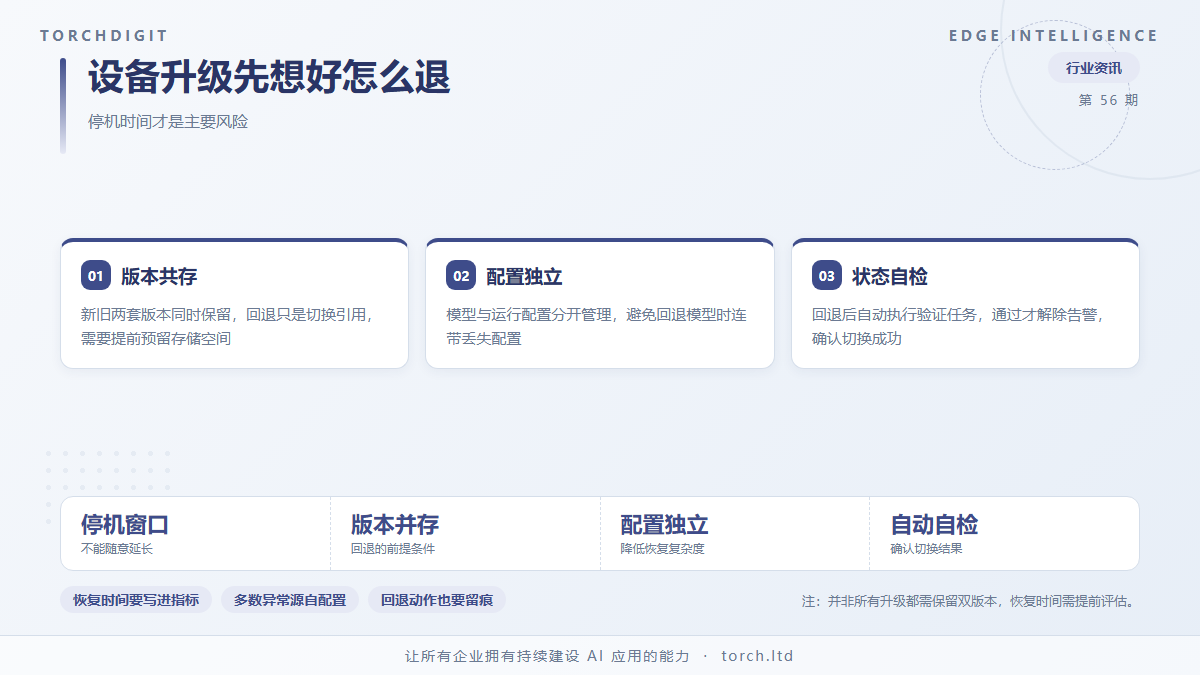Click the 不能随意延长 caption
1200x675 pixels.
tap(117, 549)
